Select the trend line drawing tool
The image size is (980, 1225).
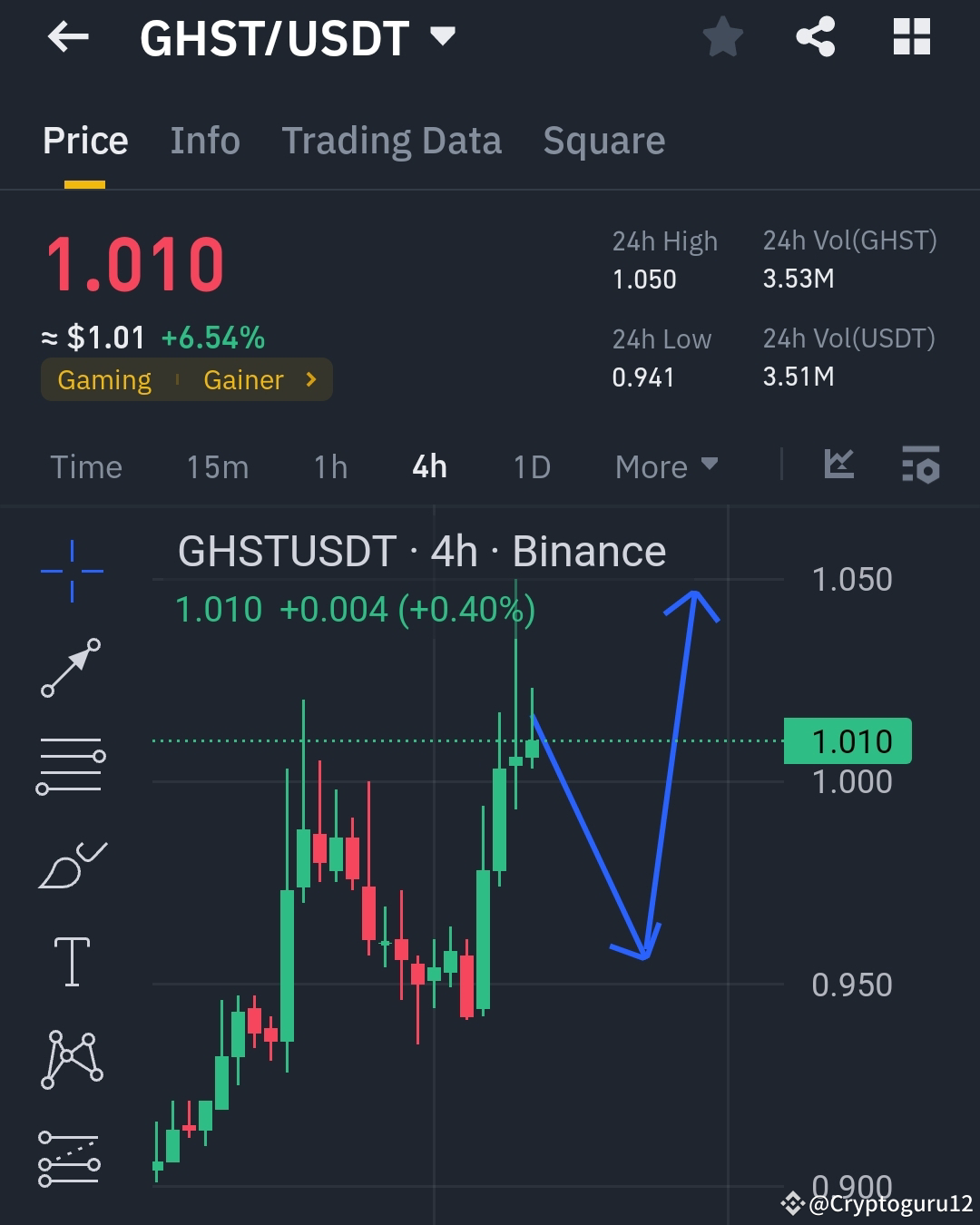click(71, 669)
